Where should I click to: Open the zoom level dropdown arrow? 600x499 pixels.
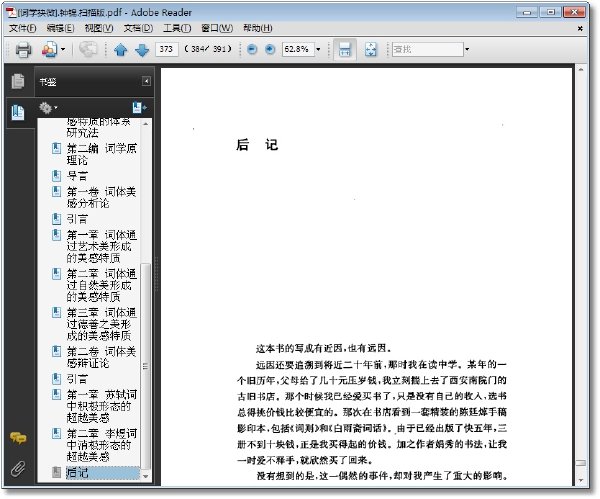pyautogui.click(x=318, y=49)
